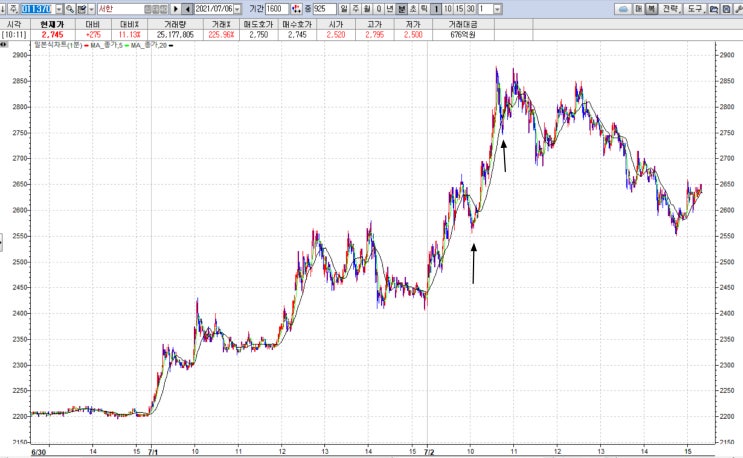Click the 거래대금 column header
Screen dimensions: 743x458
click(x=463, y=24)
